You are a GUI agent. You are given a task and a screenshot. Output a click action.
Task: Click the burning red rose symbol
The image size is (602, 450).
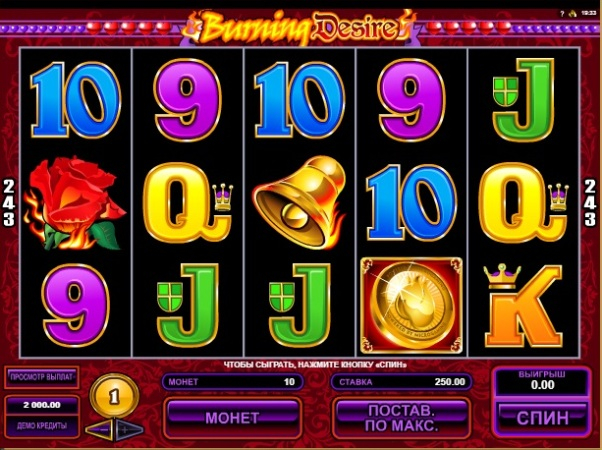(74, 202)
